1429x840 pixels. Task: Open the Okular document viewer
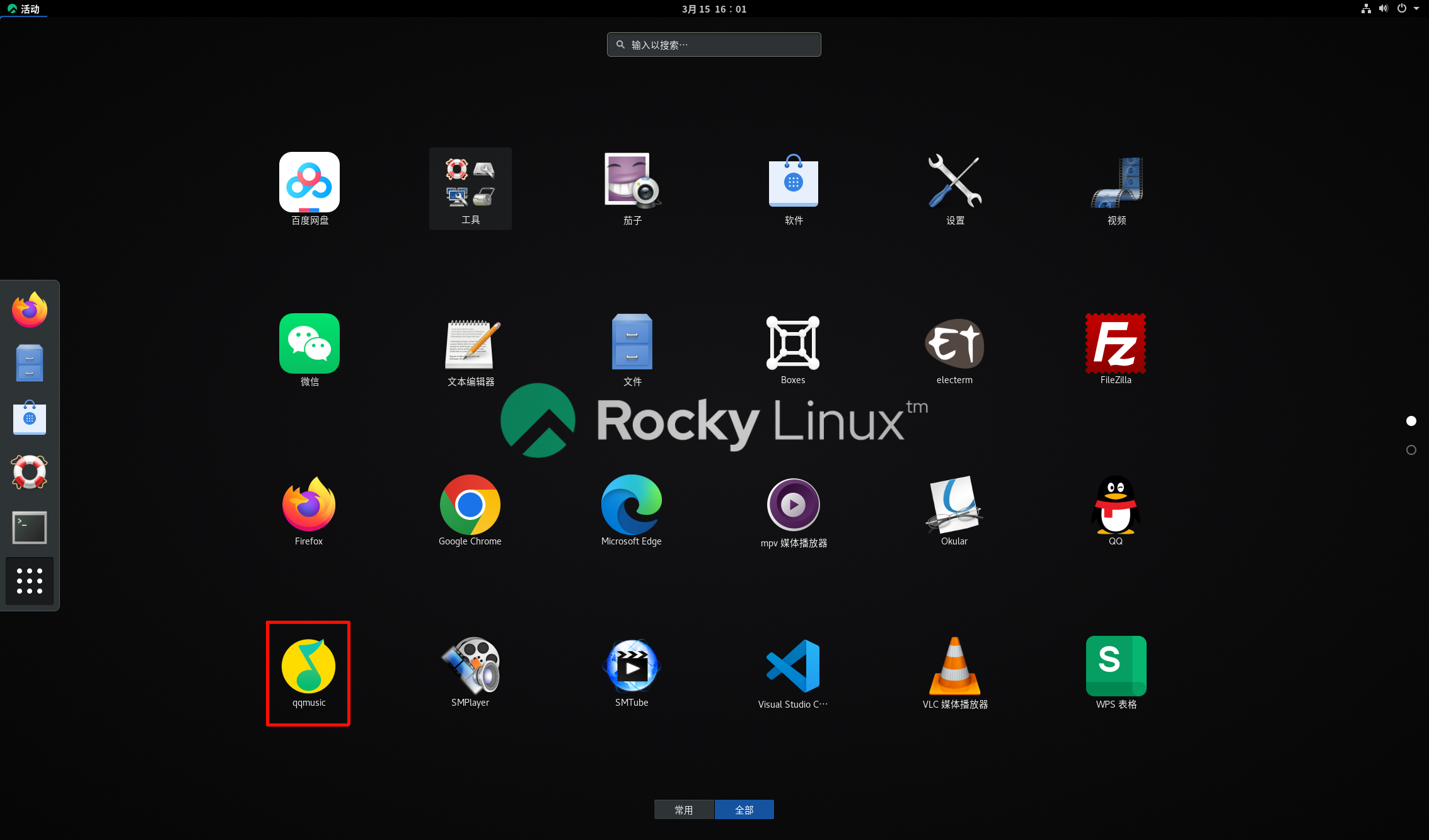[x=954, y=505]
